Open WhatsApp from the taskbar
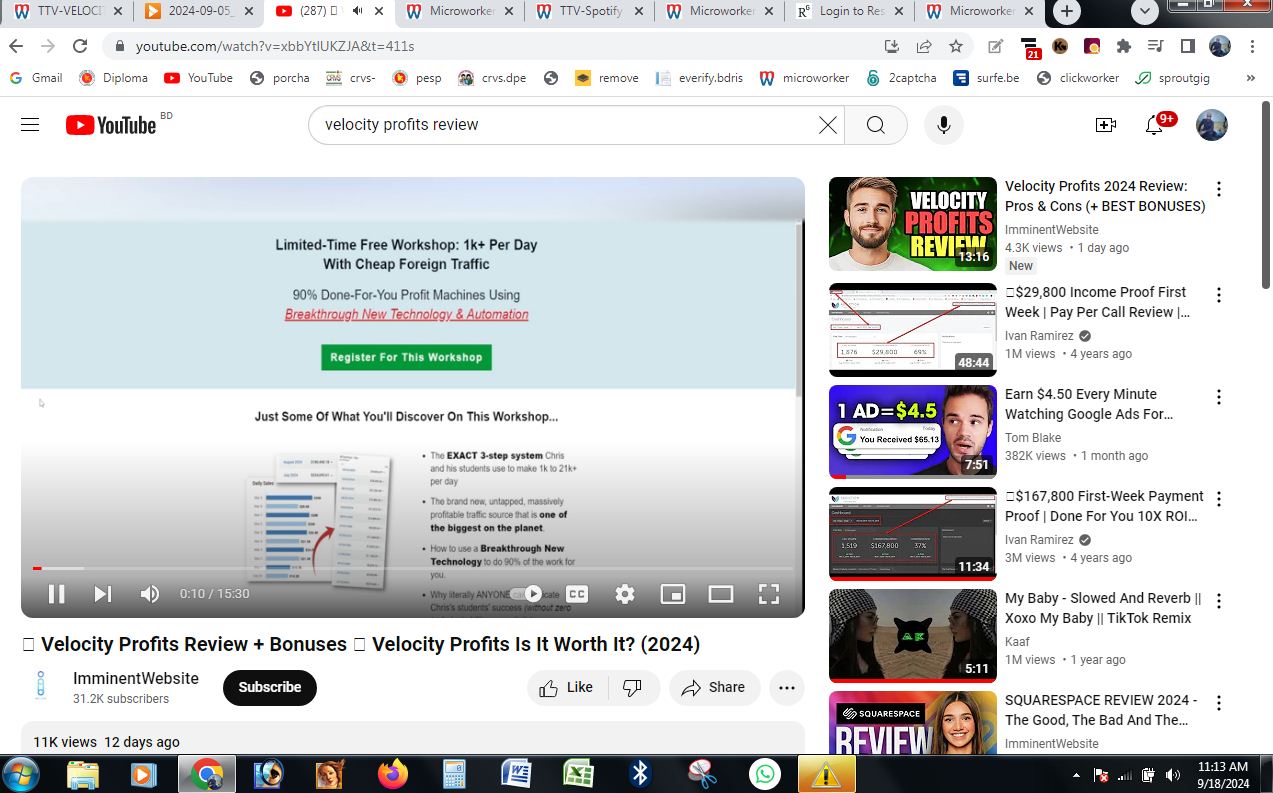The image size is (1273, 793). [x=765, y=774]
